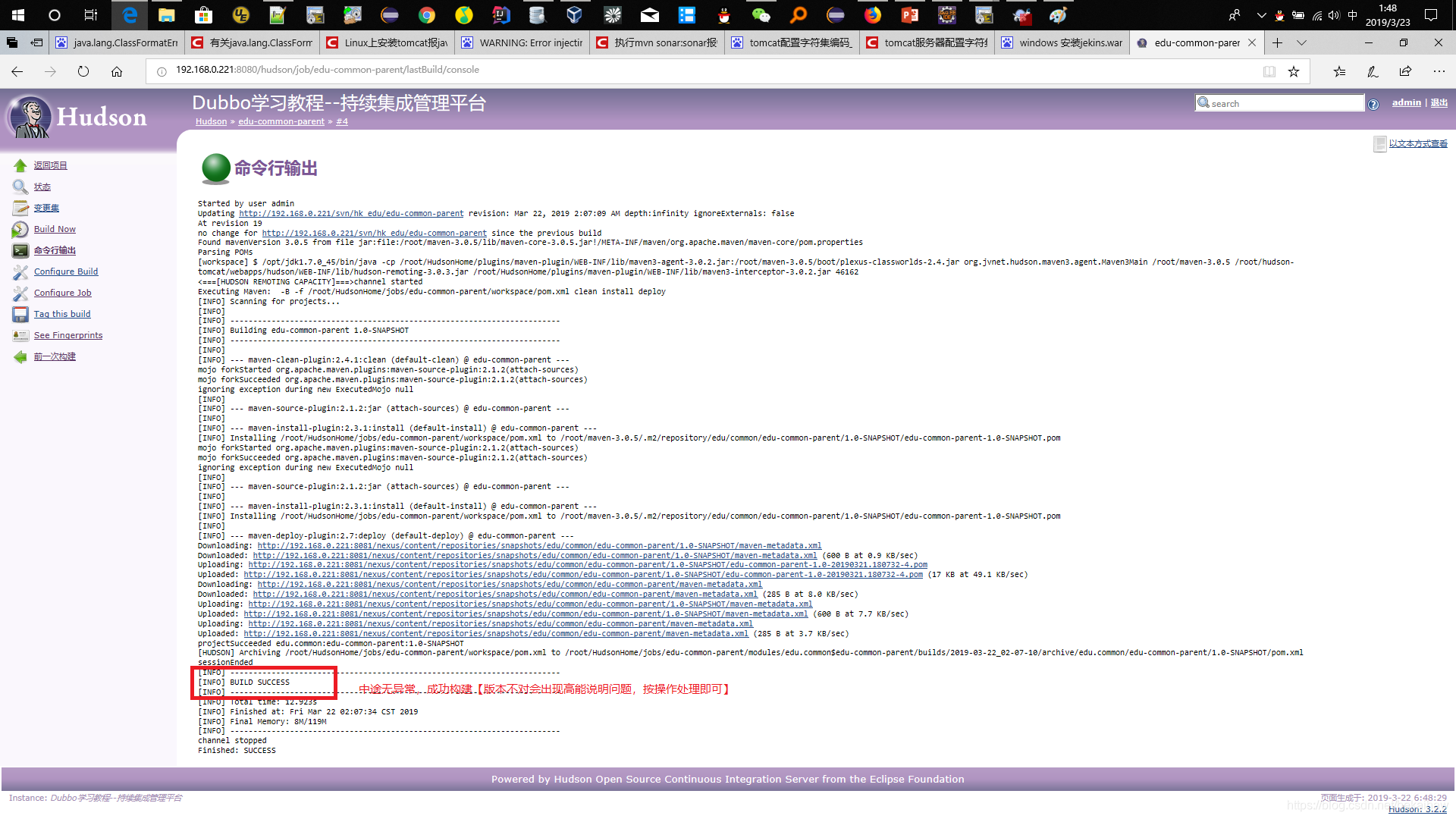The height and width of the screenshot is (819, 1456).
Task: Open Firefox from the taskbar
Action: pos(873,14)
